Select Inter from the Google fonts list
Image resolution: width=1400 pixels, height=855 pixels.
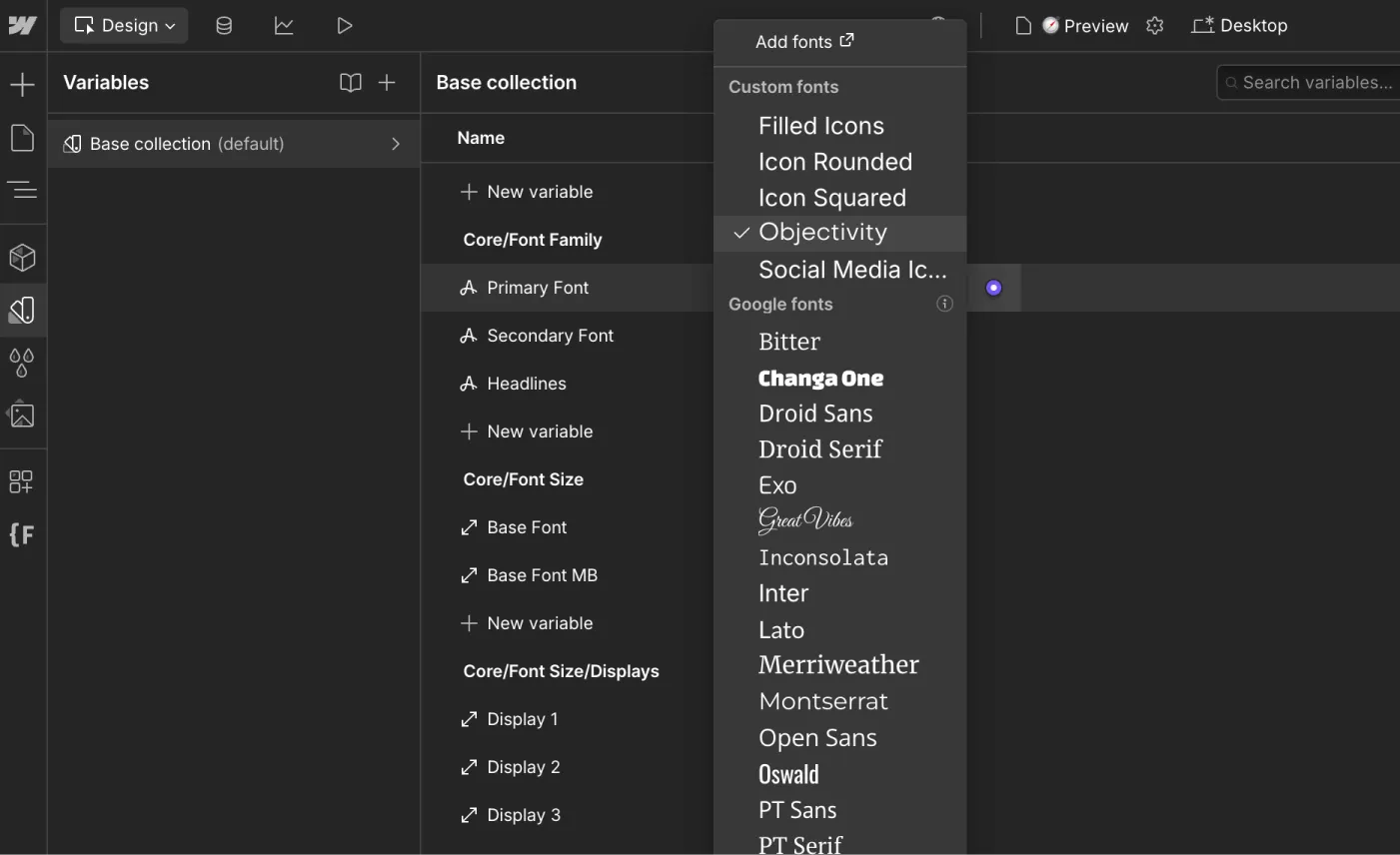point(783,592)
